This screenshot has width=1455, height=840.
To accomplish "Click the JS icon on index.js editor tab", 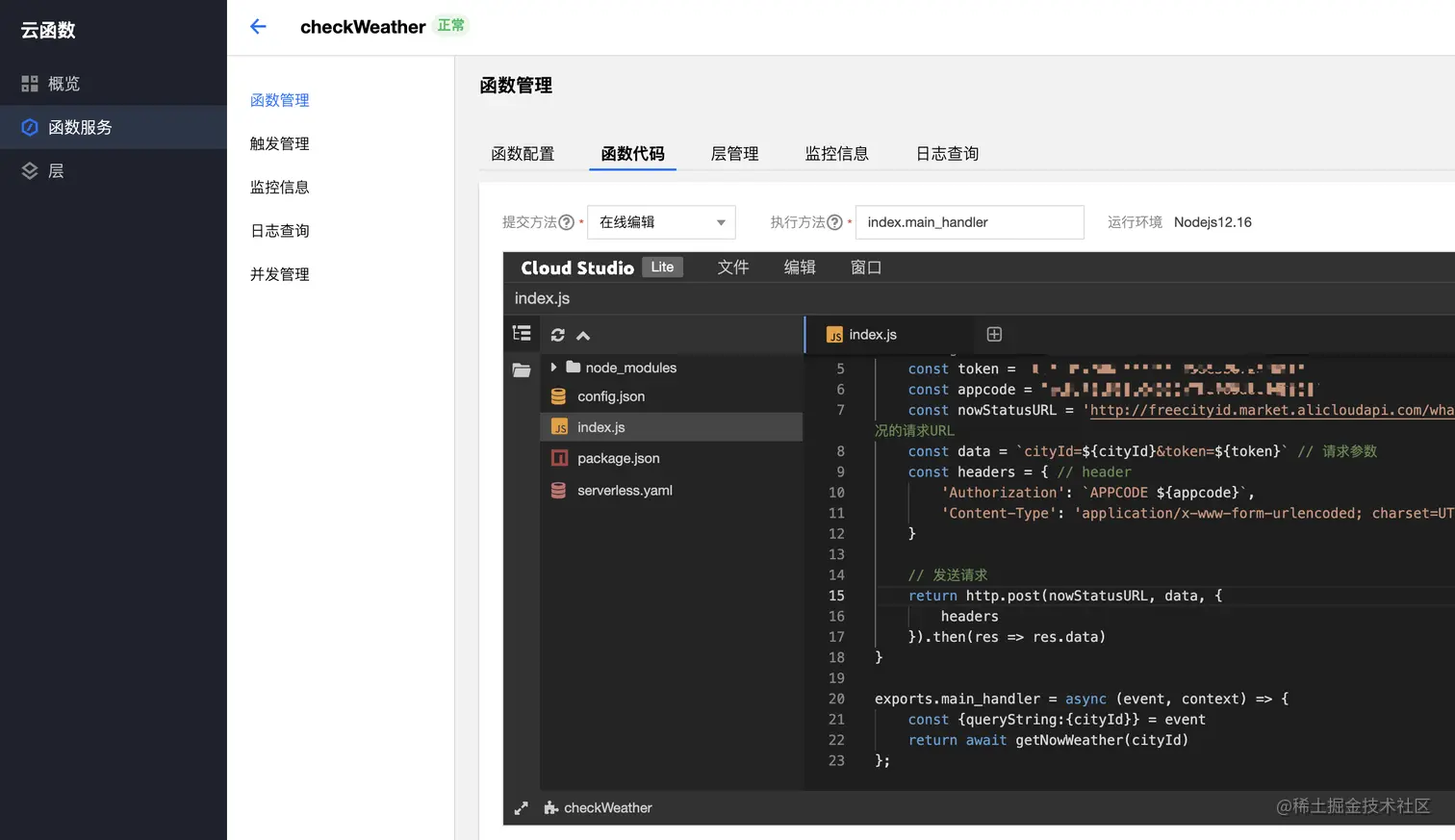I will pos(834,335).
